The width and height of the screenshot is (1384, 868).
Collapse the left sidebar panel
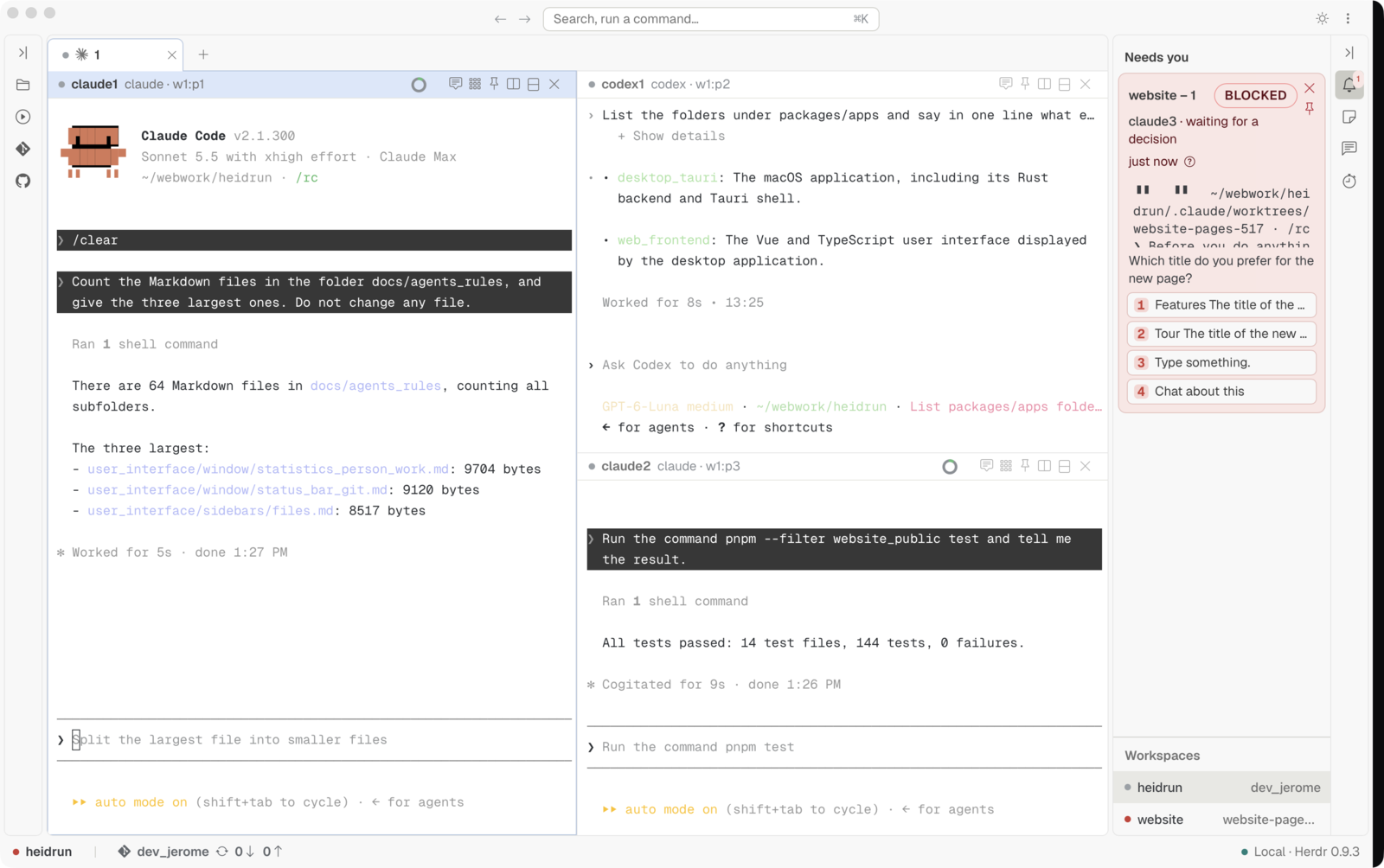(23, 53)
